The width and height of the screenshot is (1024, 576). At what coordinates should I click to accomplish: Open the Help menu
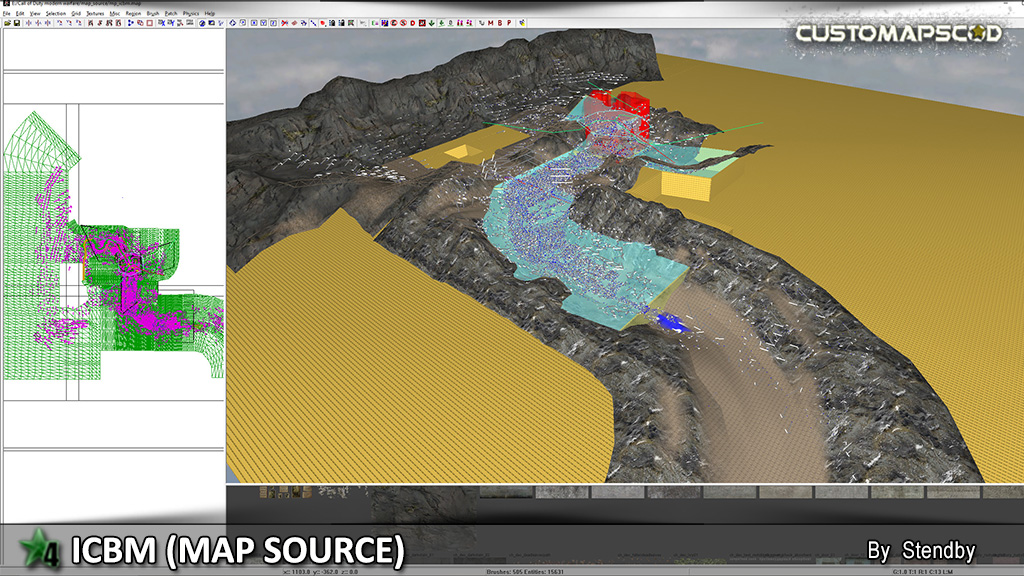[210, 13]
